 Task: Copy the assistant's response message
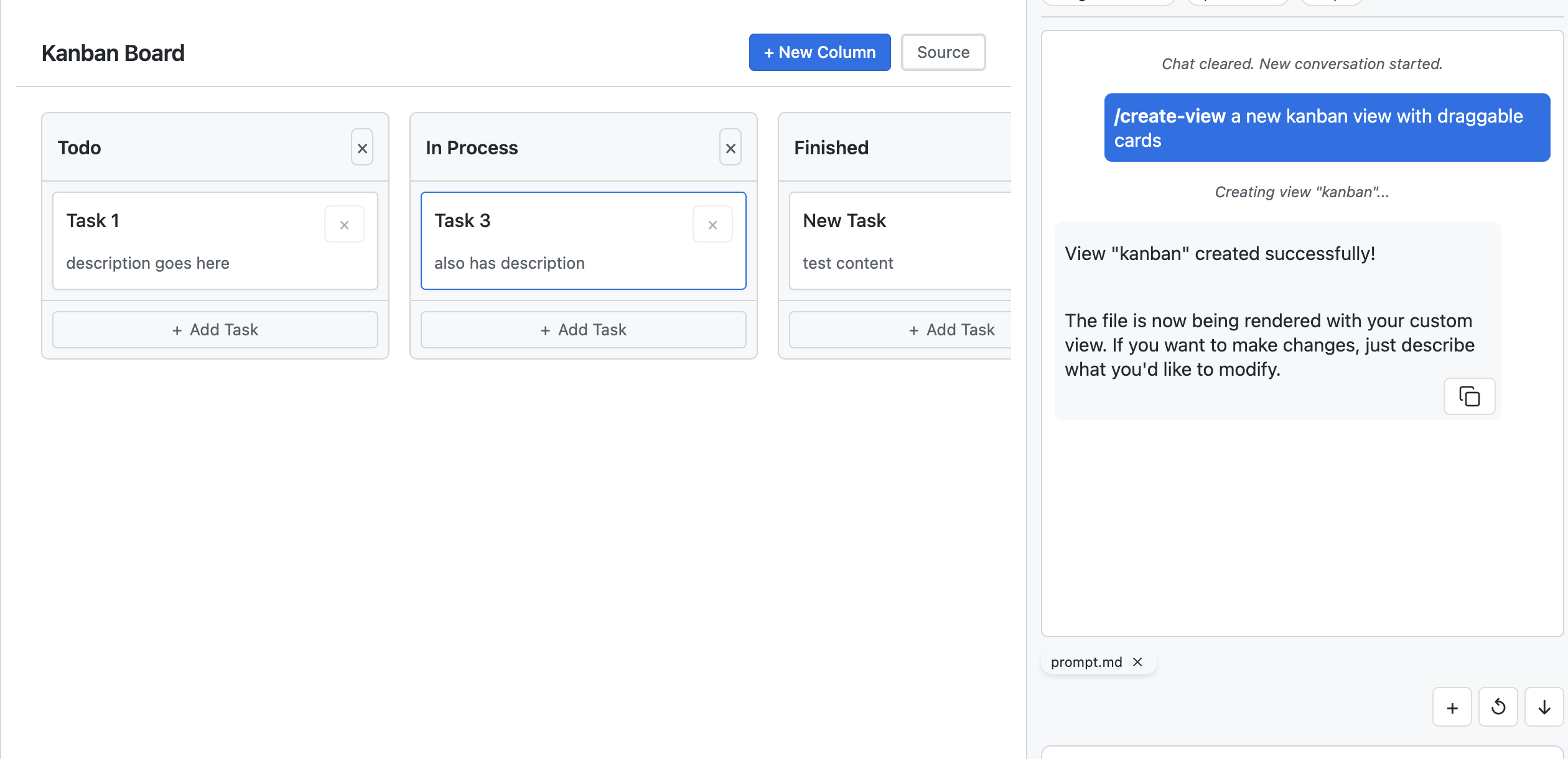1469,396
